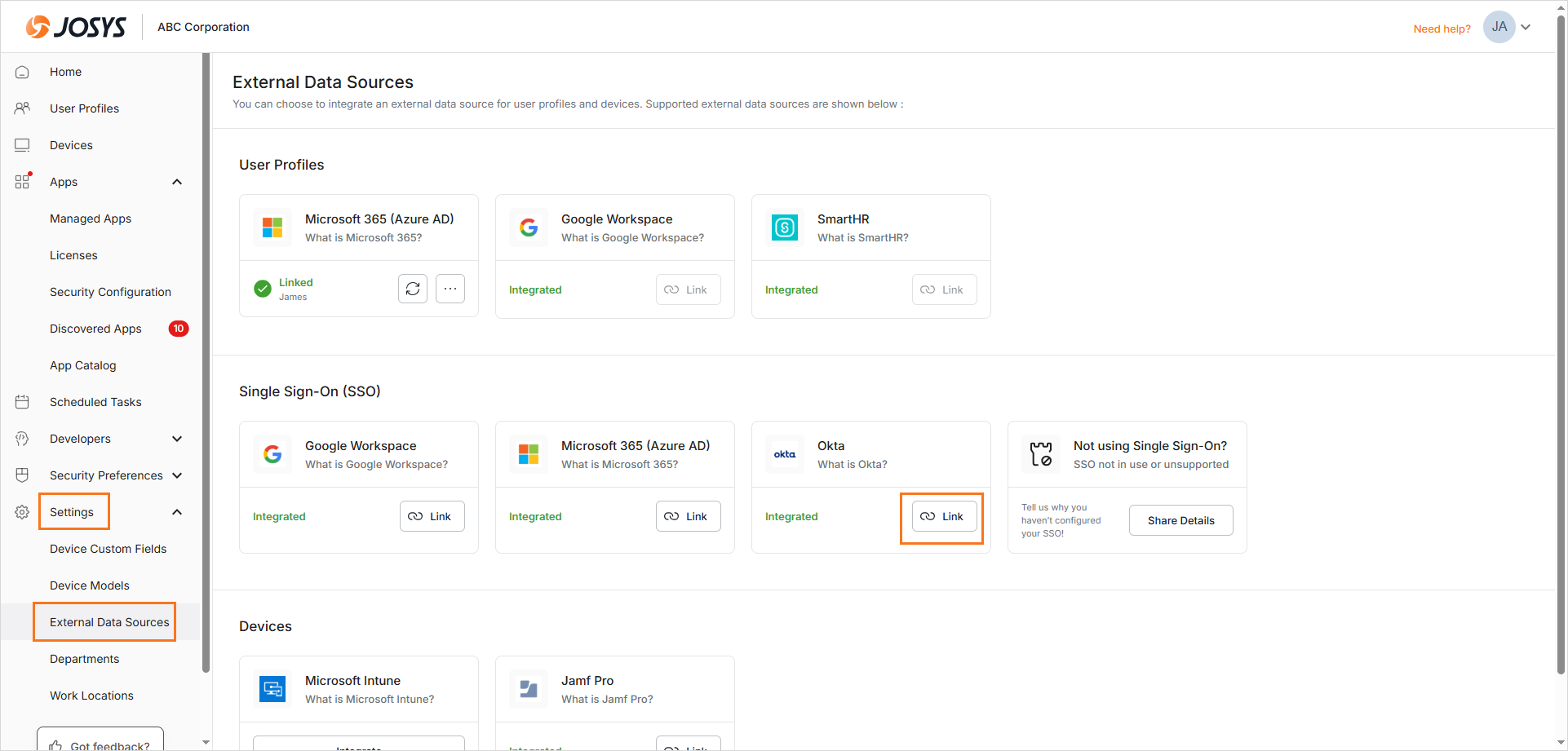Collapse the Apps menu chevron
Viewport: 1568px width, 751px height.
pos(177,182)
